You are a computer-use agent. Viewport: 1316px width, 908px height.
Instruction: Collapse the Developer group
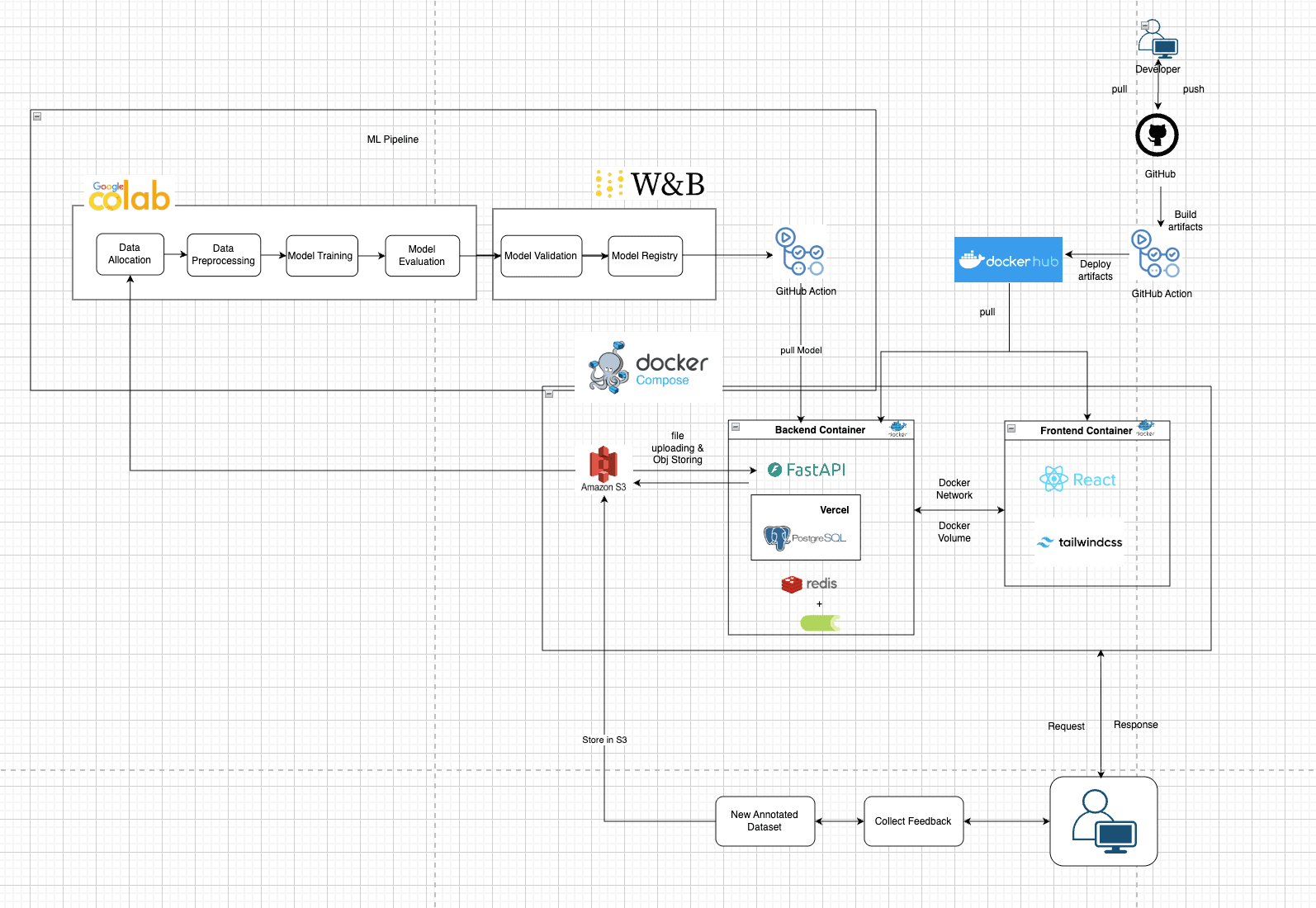1144,26
